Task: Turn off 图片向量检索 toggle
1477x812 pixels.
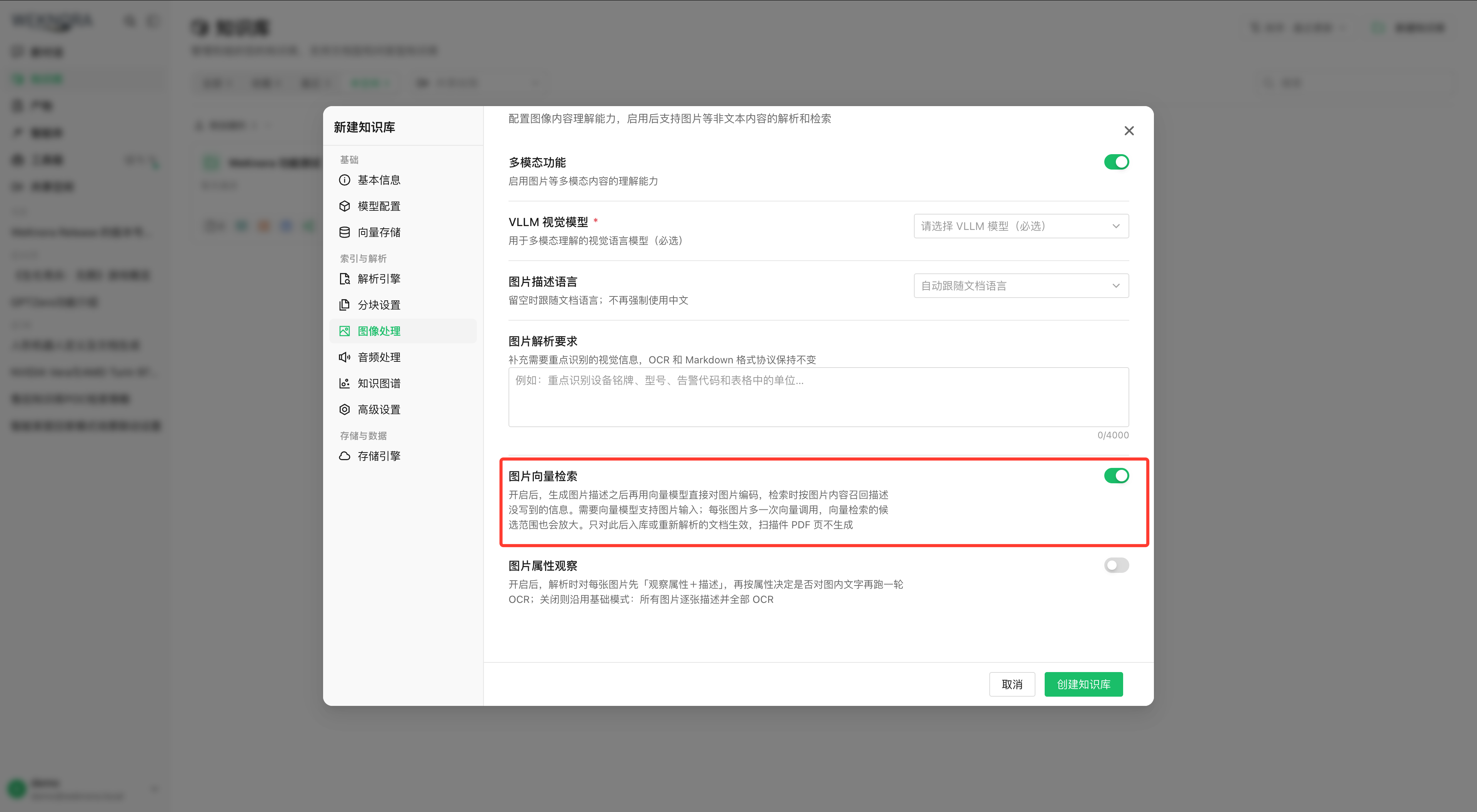Action: tap(1116, 476)
